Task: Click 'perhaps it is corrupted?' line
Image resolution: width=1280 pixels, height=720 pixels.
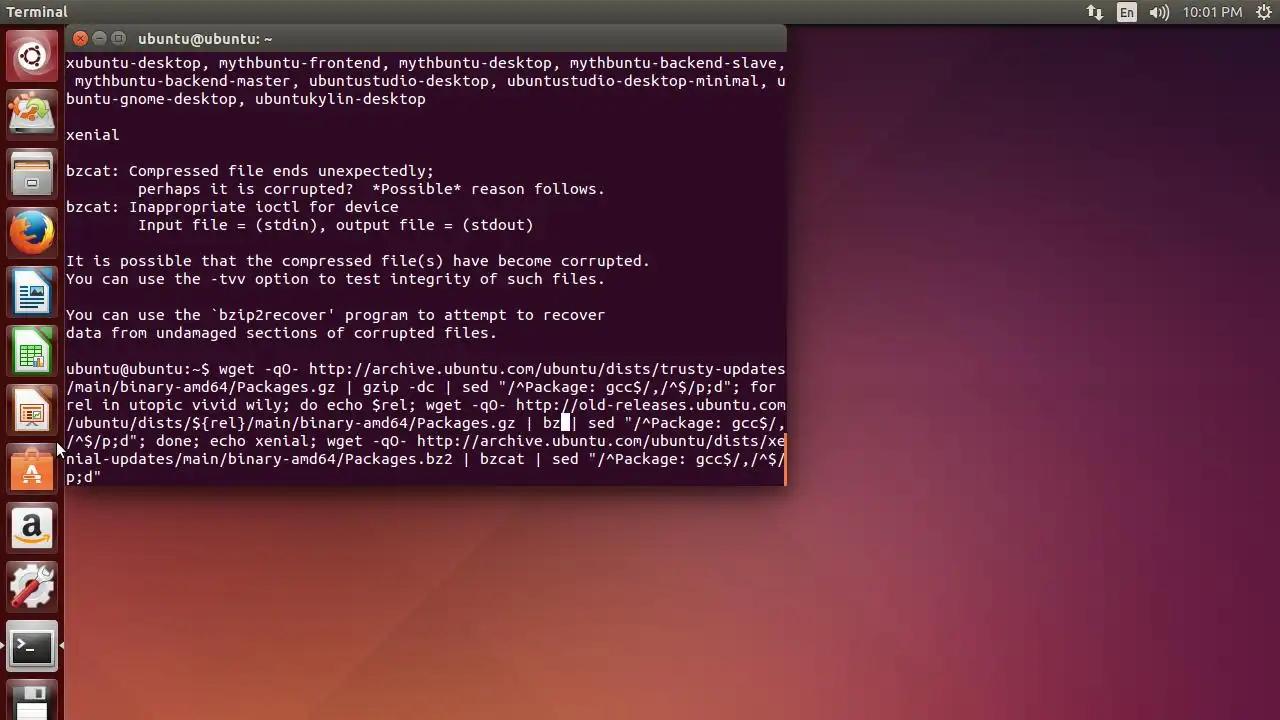Action: tap(371, 189)
